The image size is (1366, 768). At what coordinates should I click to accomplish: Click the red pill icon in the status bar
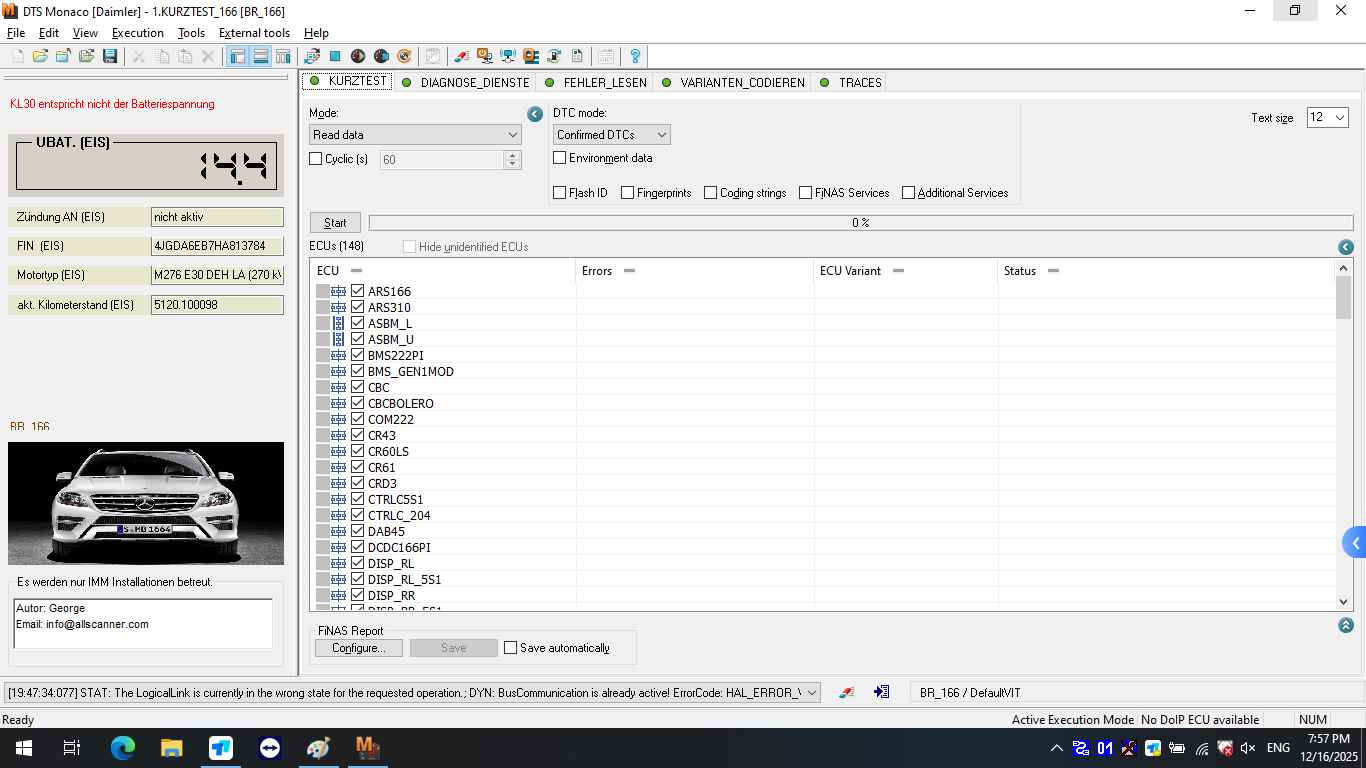[847, 692]
